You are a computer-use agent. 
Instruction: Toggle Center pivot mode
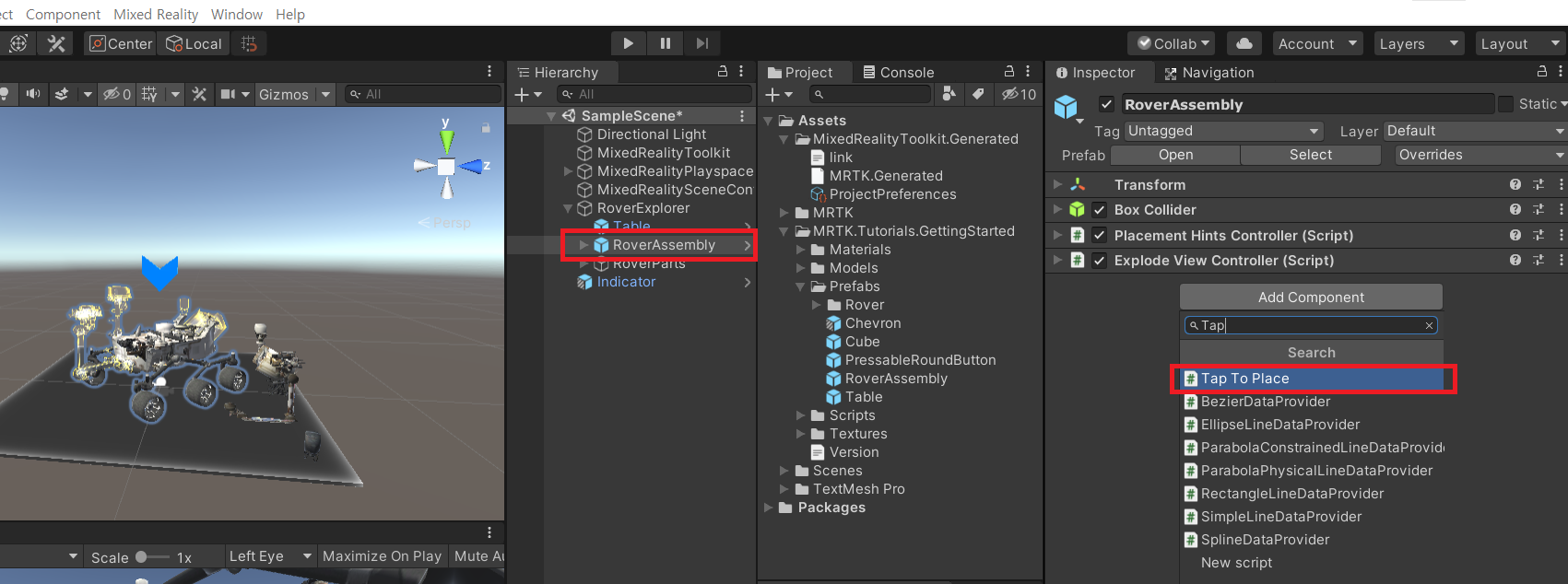click(121, 43)
